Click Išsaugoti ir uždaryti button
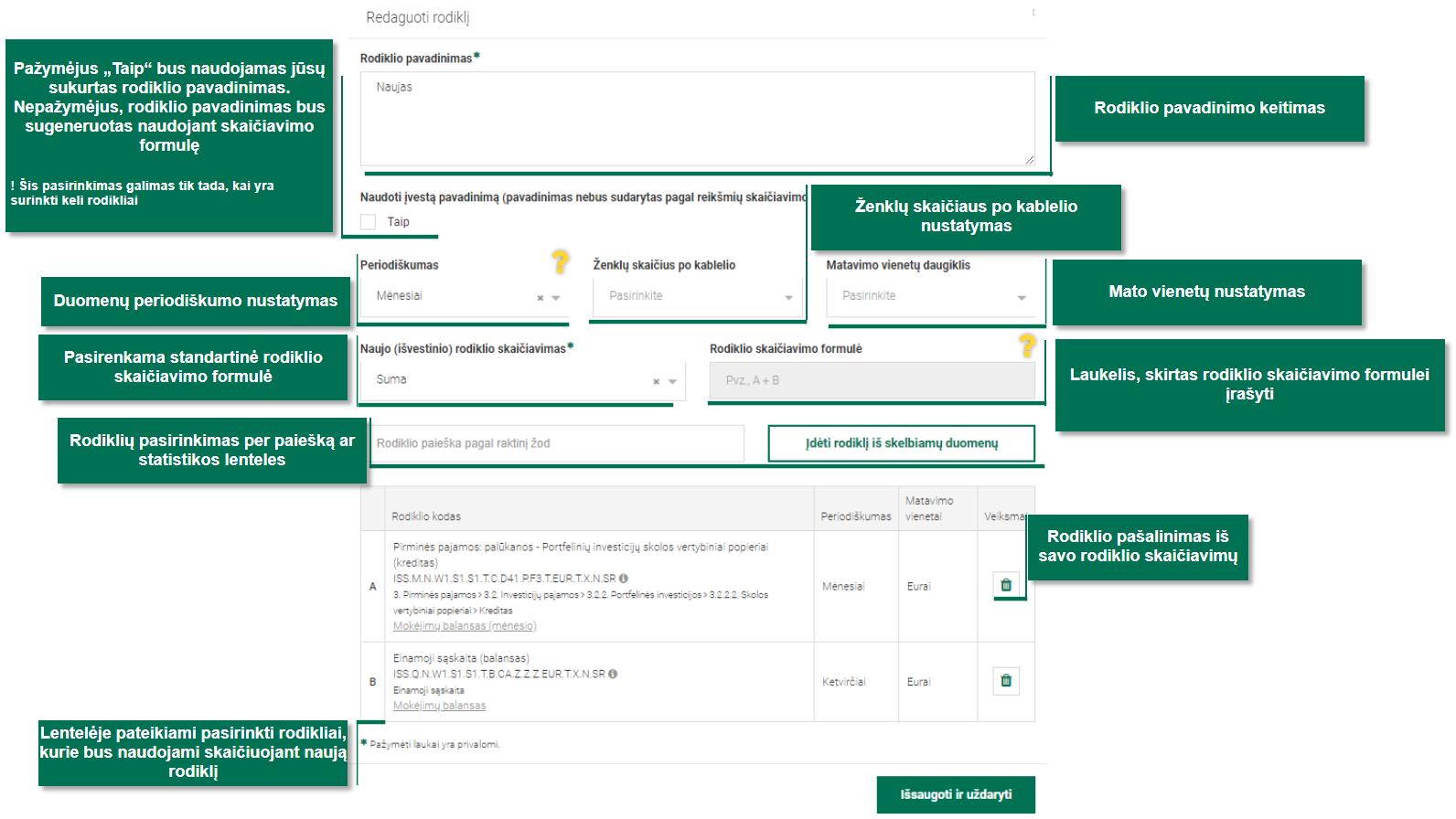 956,794
